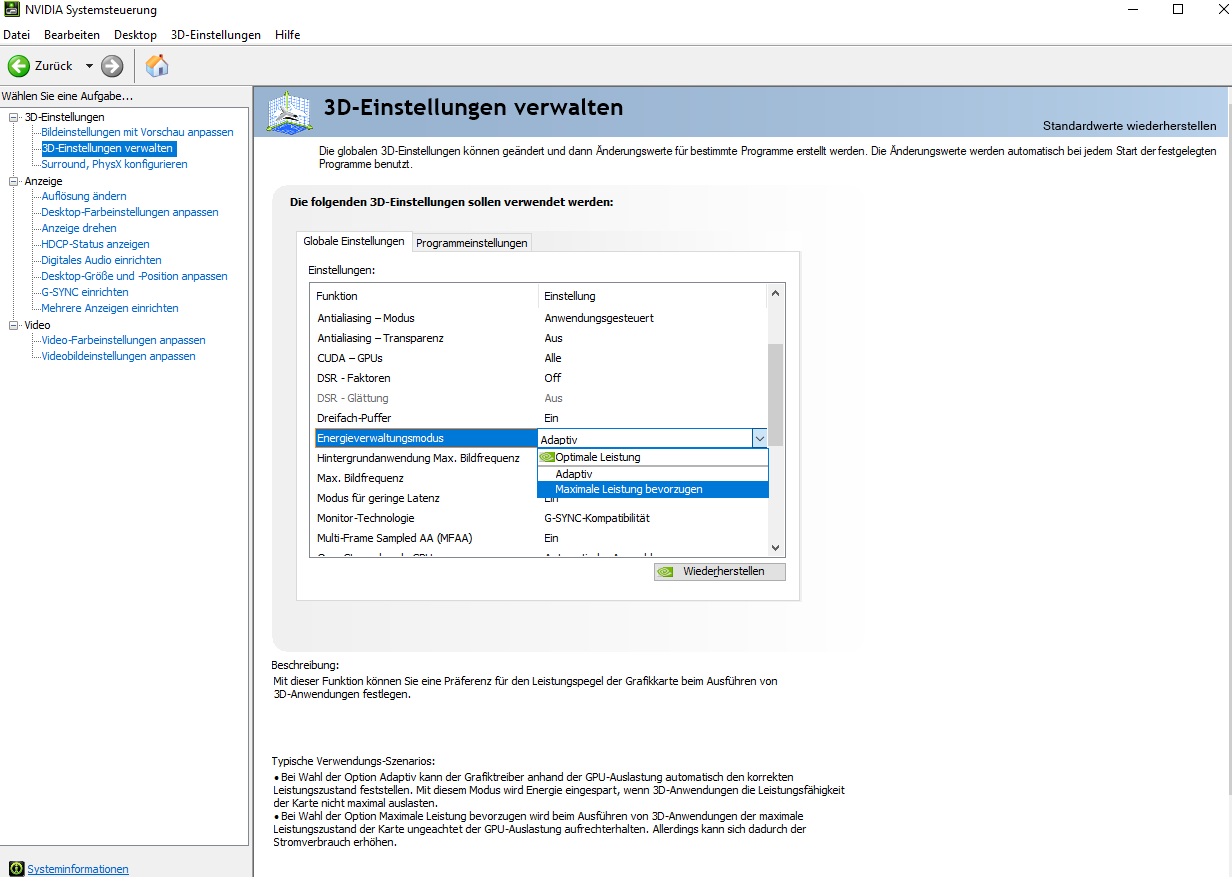
Task: Open Desktop-Farbeinstellungen anpassen
Action: point(130,212)
